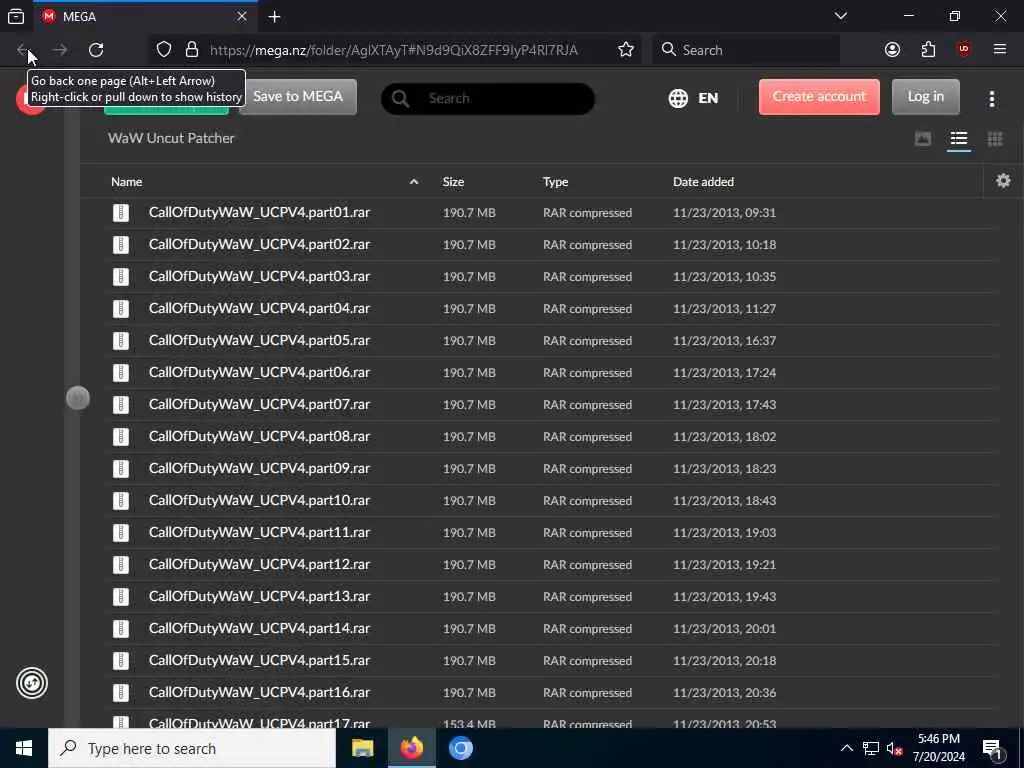Close the MEGA tab
The image size is (1024, 768).
click(242, 16)
